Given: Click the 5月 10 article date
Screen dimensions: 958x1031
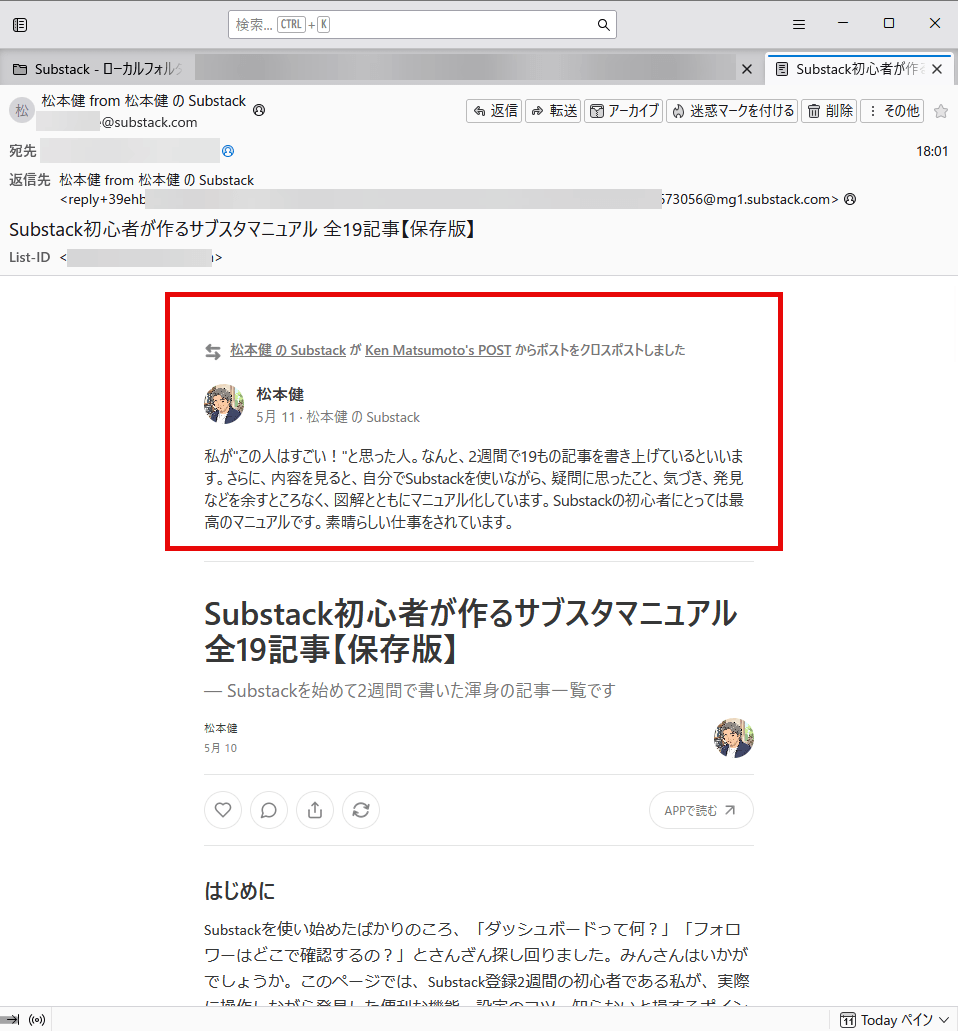Looking at the screenshot, I should tap(220, 748).
